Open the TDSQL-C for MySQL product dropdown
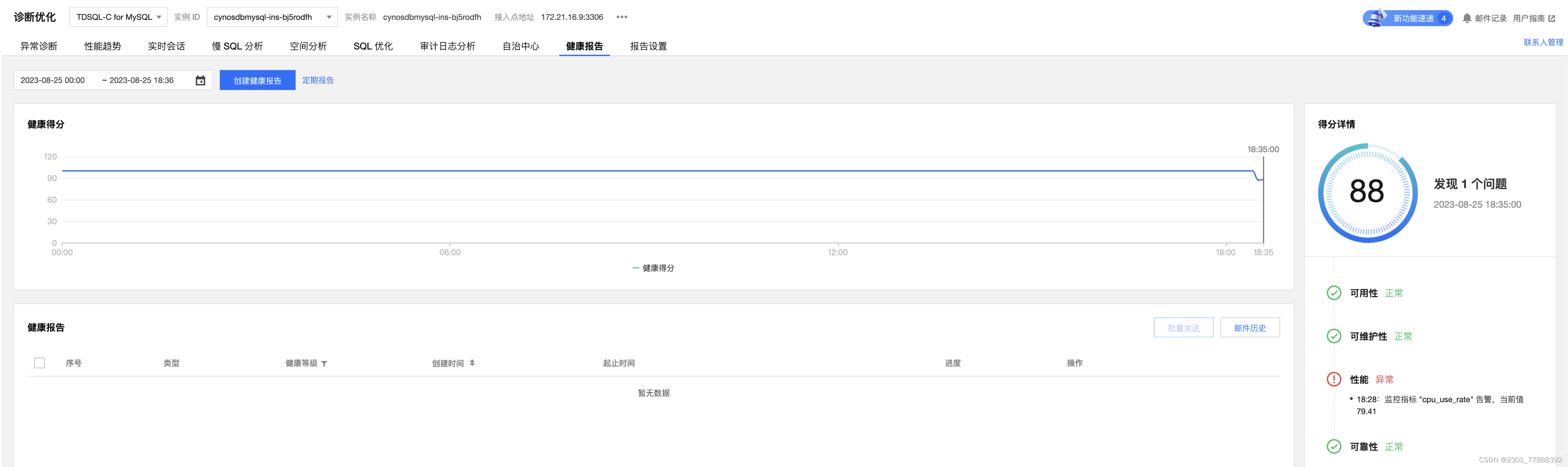Viewport: 1568px width, 467px height. coord(119,17)
